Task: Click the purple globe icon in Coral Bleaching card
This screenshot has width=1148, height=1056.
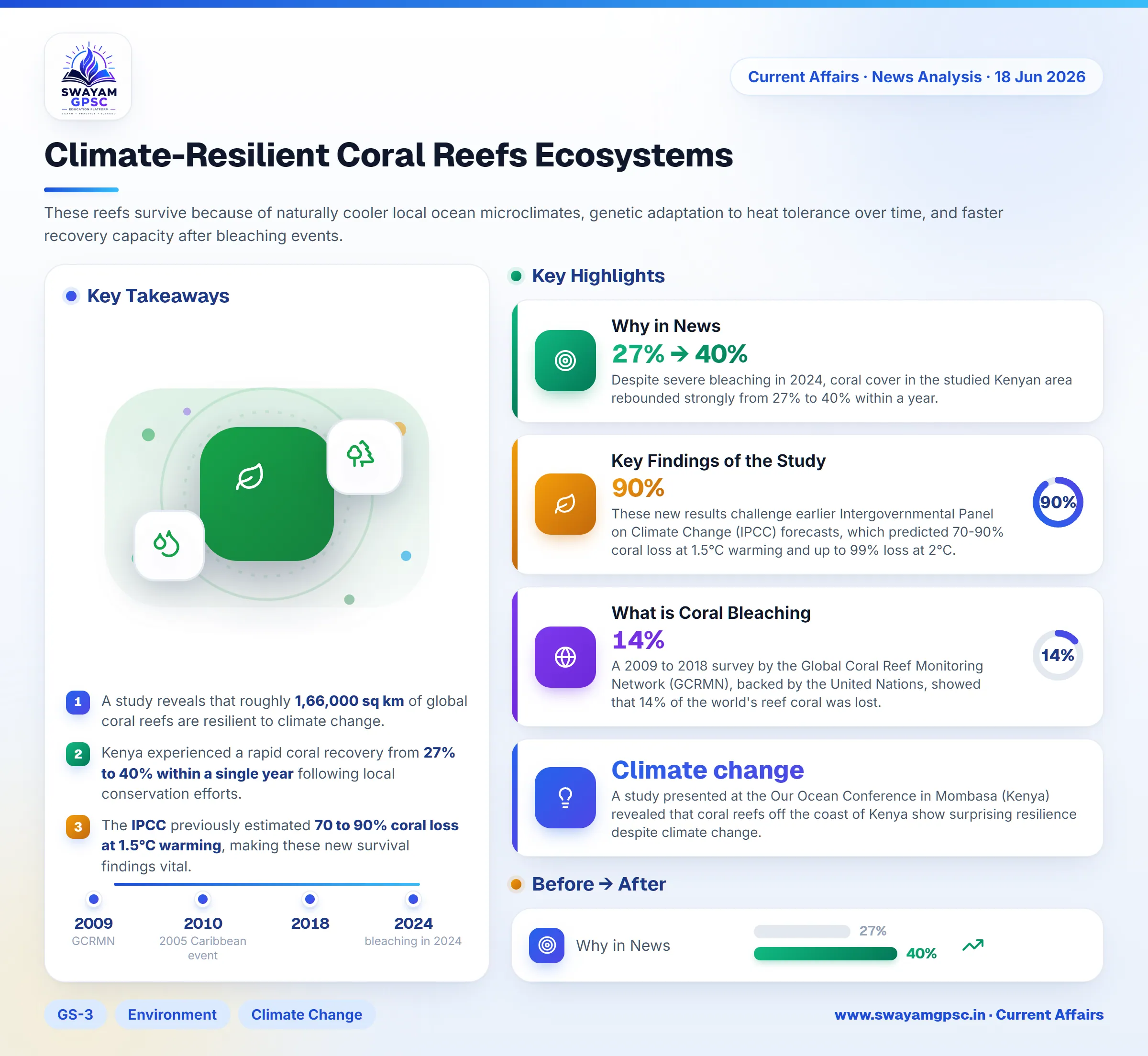Action: click(x=564, y=657)
